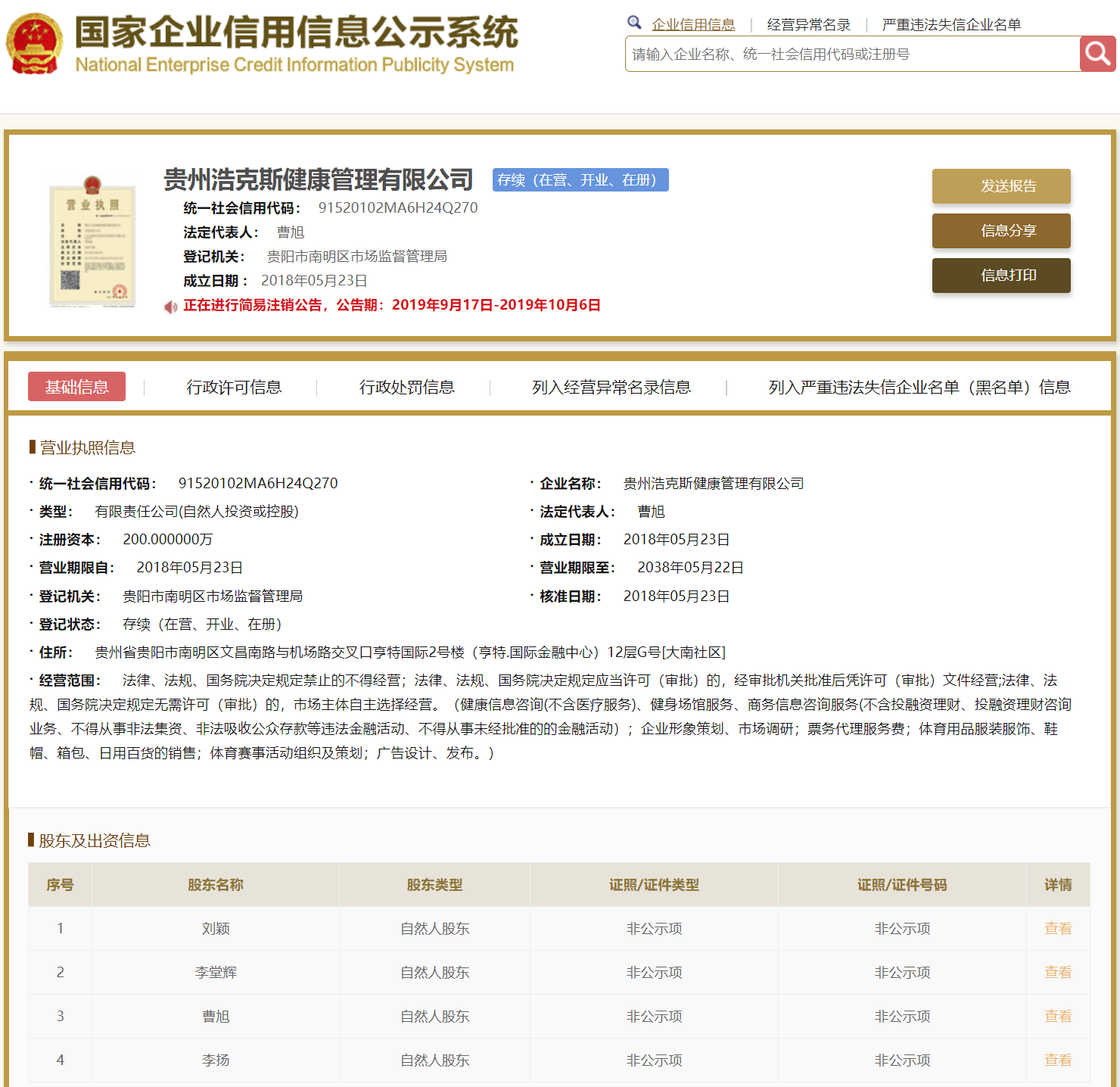This screenshot has height=1087, width=1120.
Task: Click the small magnifier icon before 企业信用信息
Action: point(634,22)
